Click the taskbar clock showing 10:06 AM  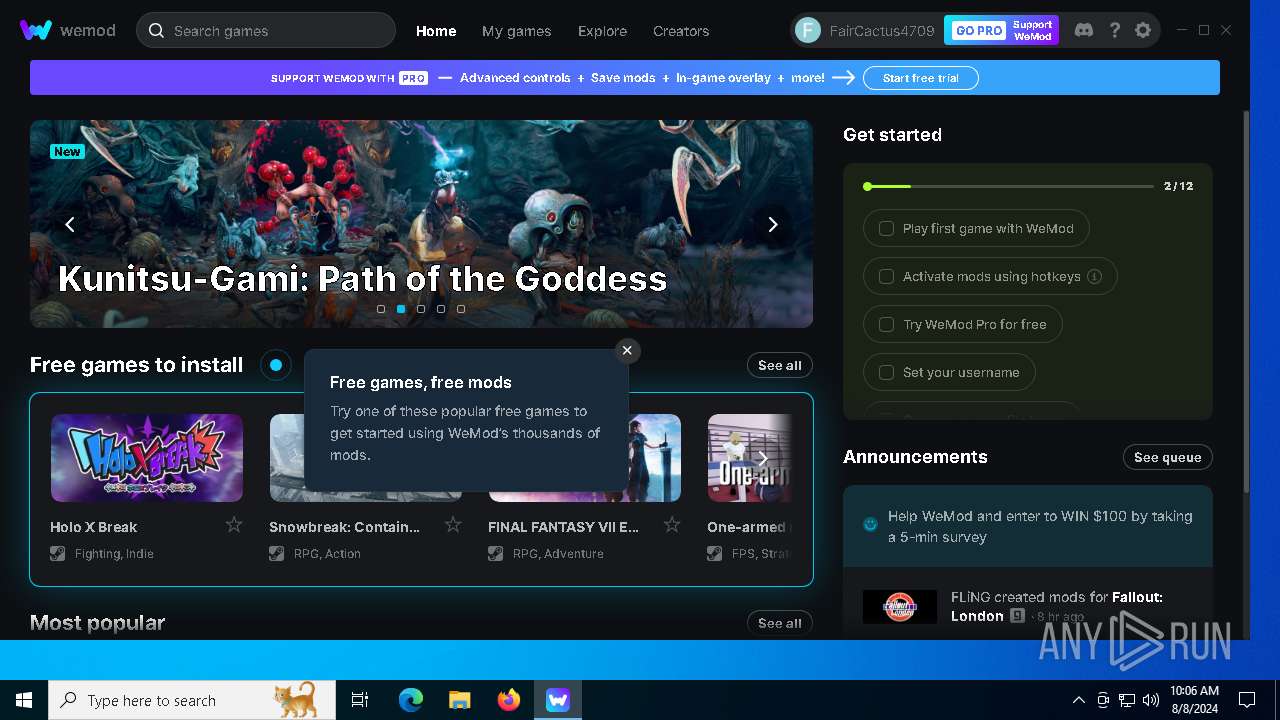coord(1194,700)
